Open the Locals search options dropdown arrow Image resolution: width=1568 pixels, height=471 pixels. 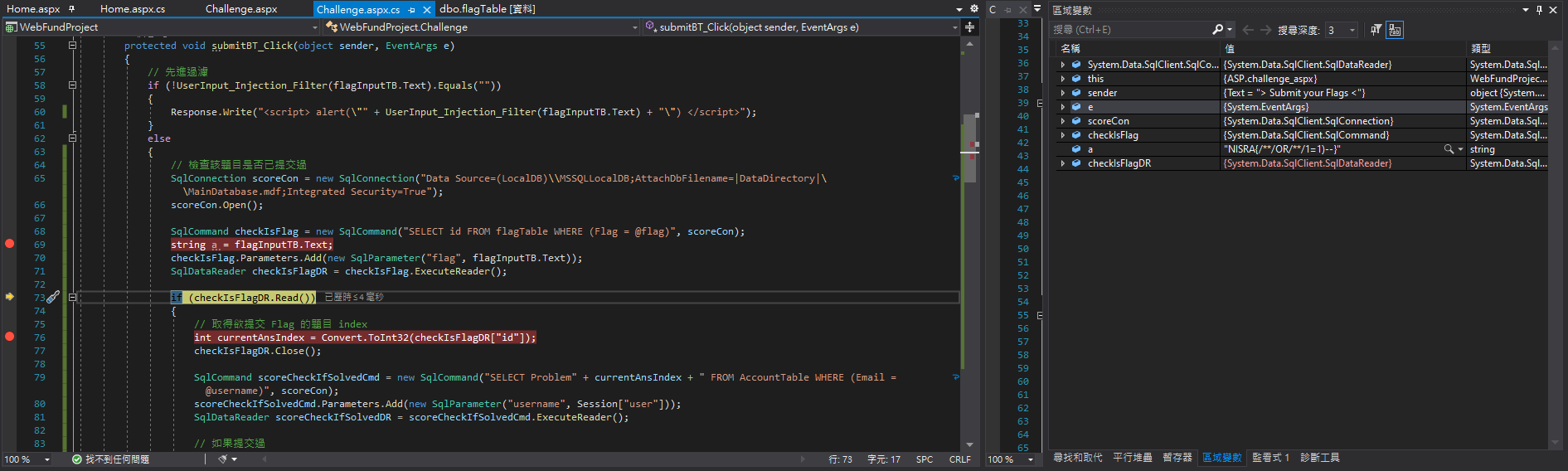[1230, 30]
